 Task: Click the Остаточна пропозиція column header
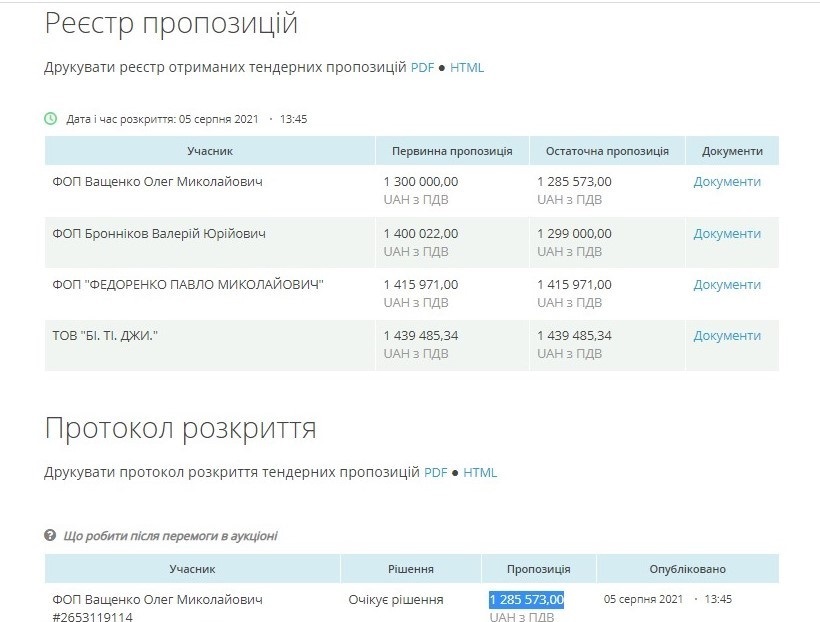click(607, 151)
